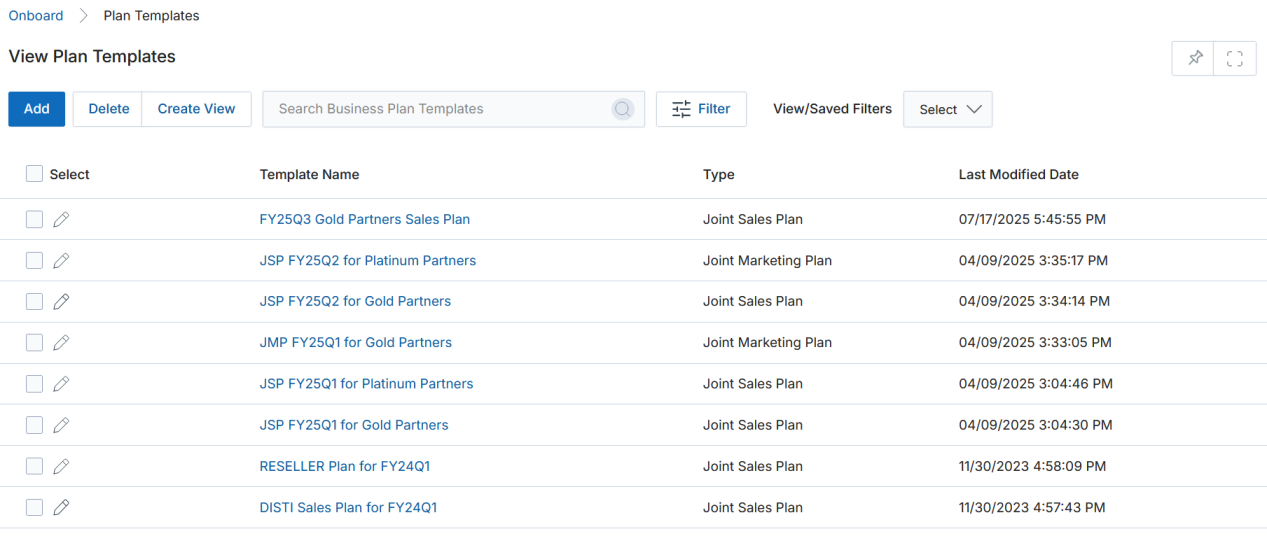Expand panel to full screen
This screenshot has height=536, width=1267.
(x=1235, y=58)
